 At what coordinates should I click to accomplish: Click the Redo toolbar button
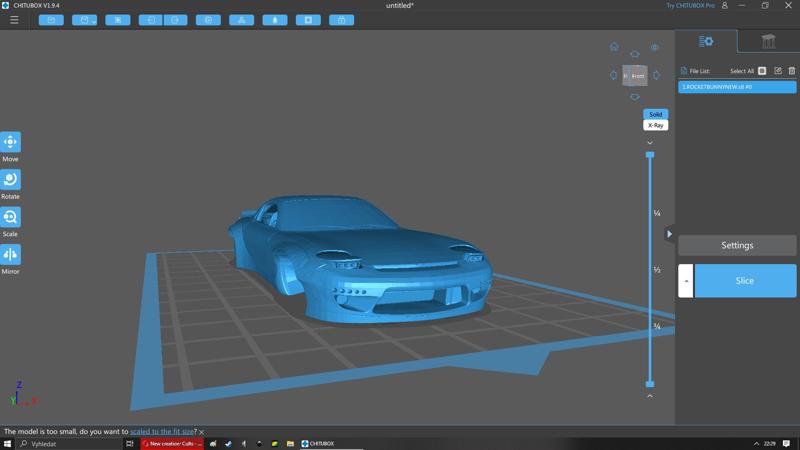pyautogui.click(x=176, y=20)
